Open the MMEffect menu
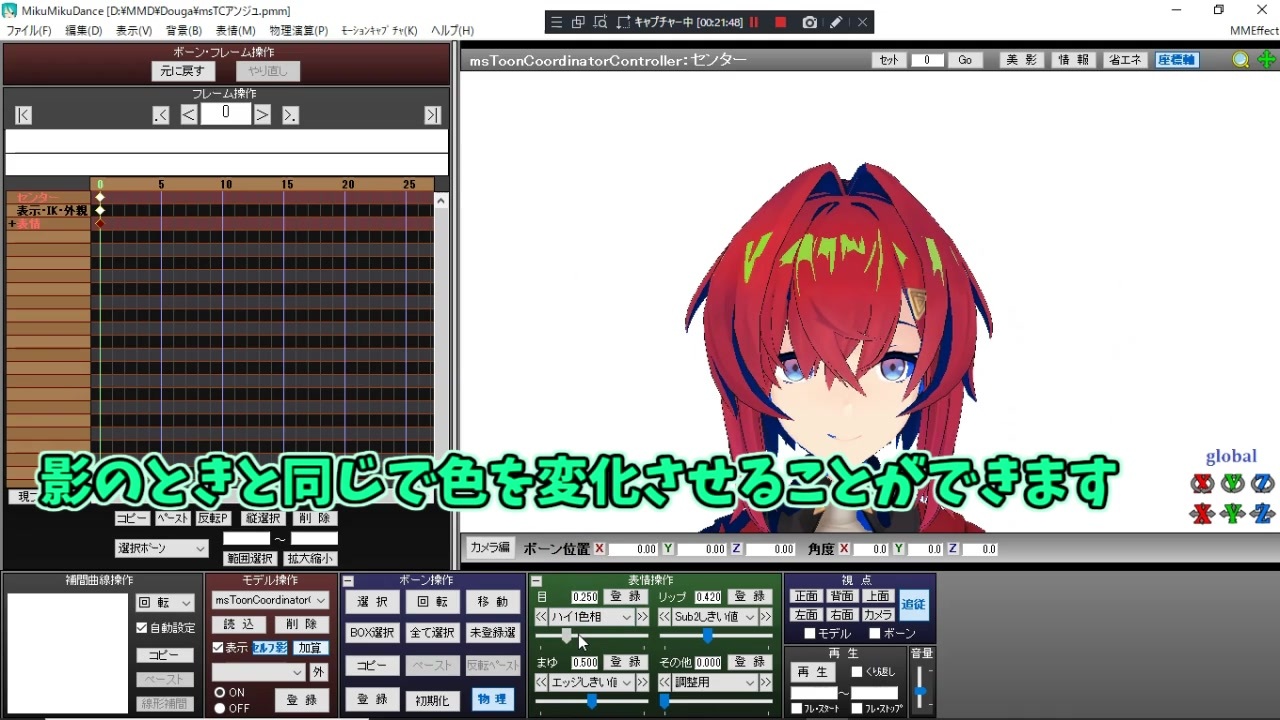The image size is (1280, 720). click(x=1254, y=31)
